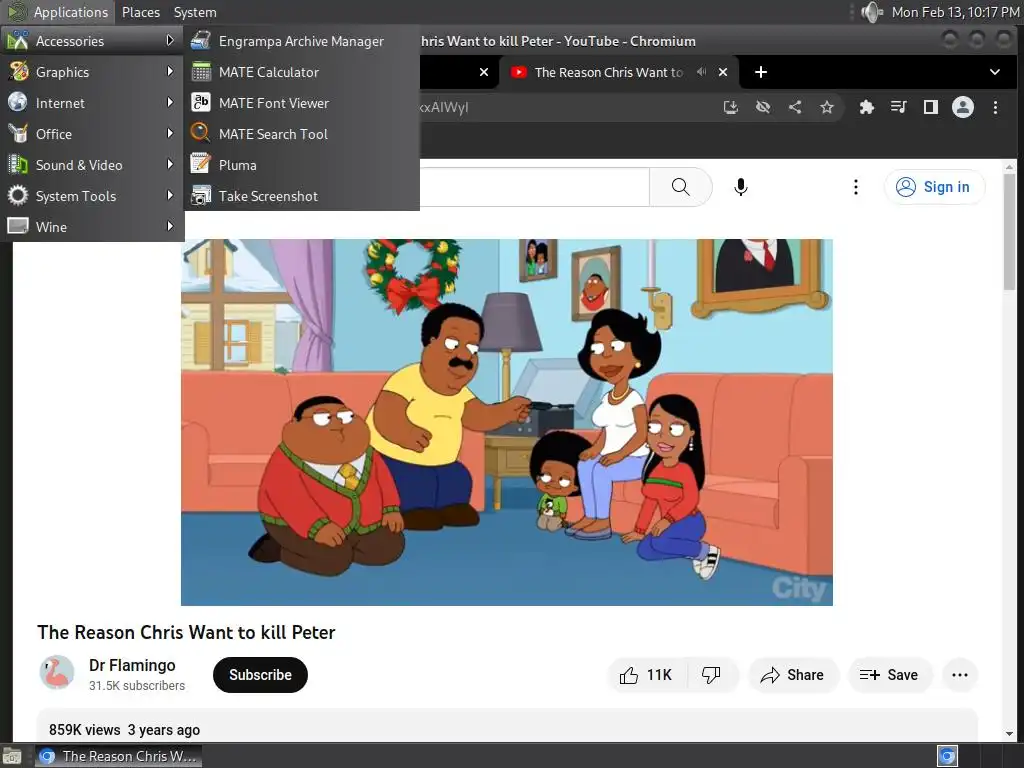The height and width of the screenshot is (768, 1024).
Task: Open more actions ellipsis under video
Action: 960,675
